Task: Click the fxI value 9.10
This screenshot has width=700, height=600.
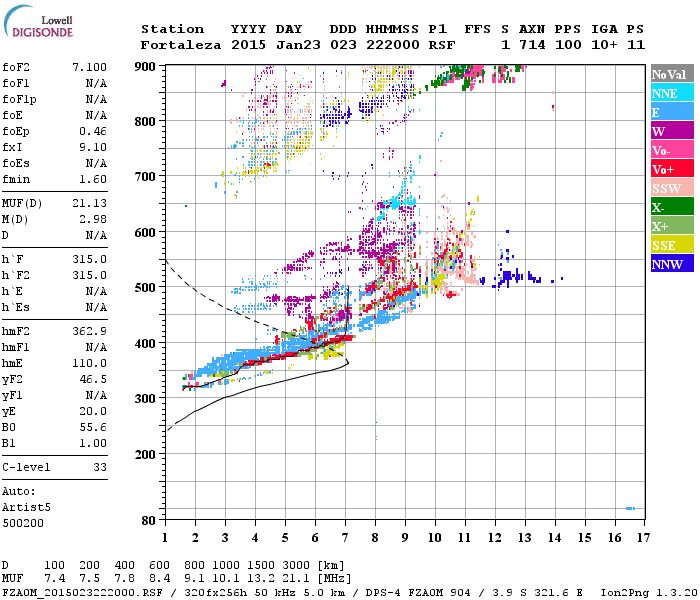Action: click(x=93, y=147)
